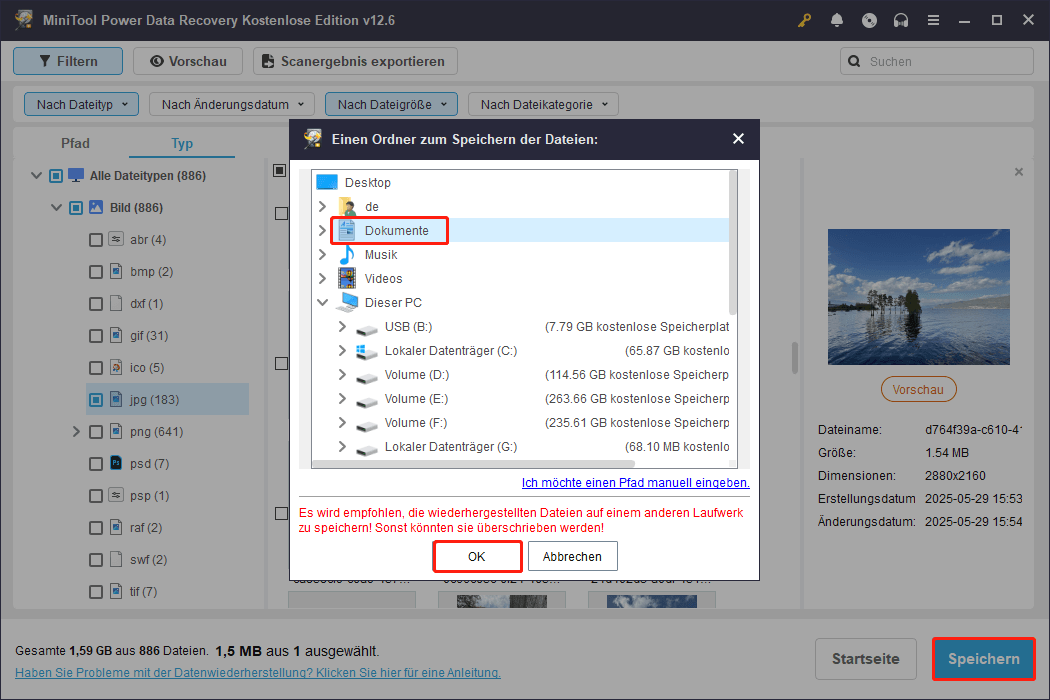Click the key registration icon in the title bar
Screen dimensions: 1050x700
(804, 19)
